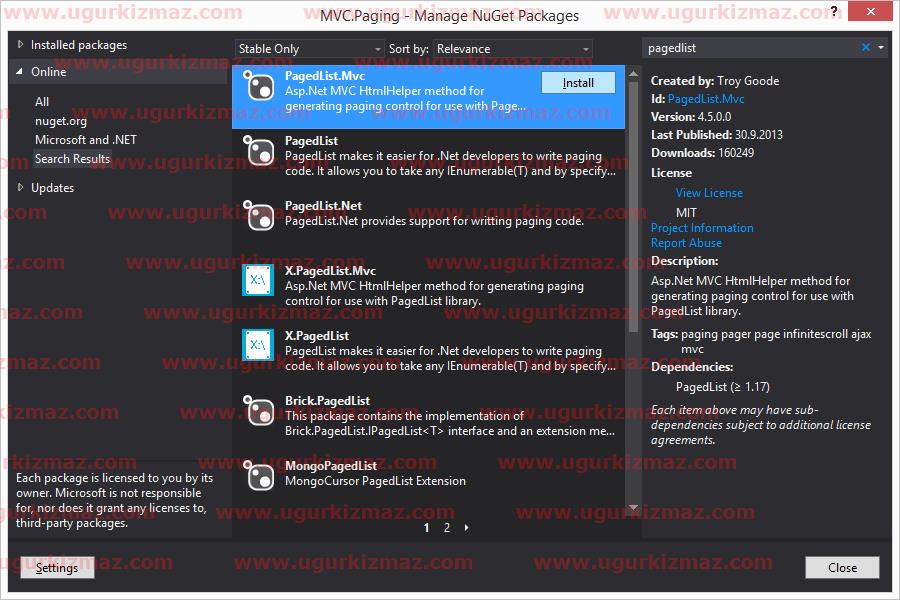Click the PagedList (≥ 1.17) dependency
900x600 pixels.
tap(723, 386)
